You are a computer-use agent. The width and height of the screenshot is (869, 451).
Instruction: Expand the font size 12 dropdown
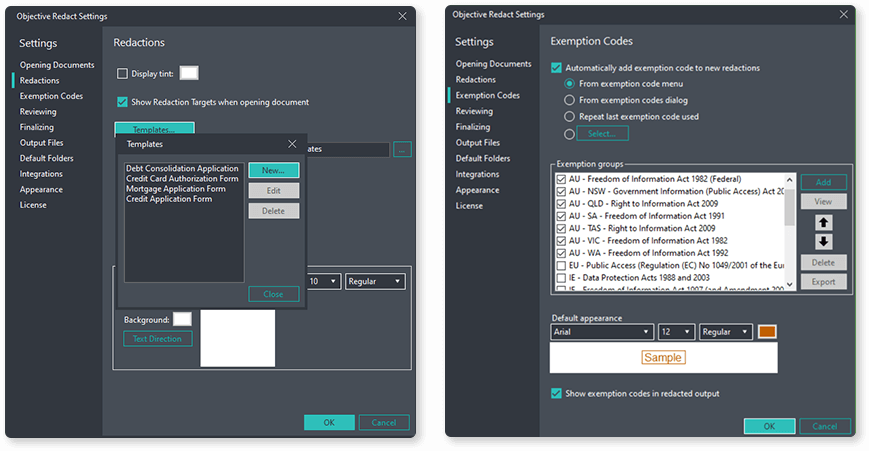click(x=676, y=332)
